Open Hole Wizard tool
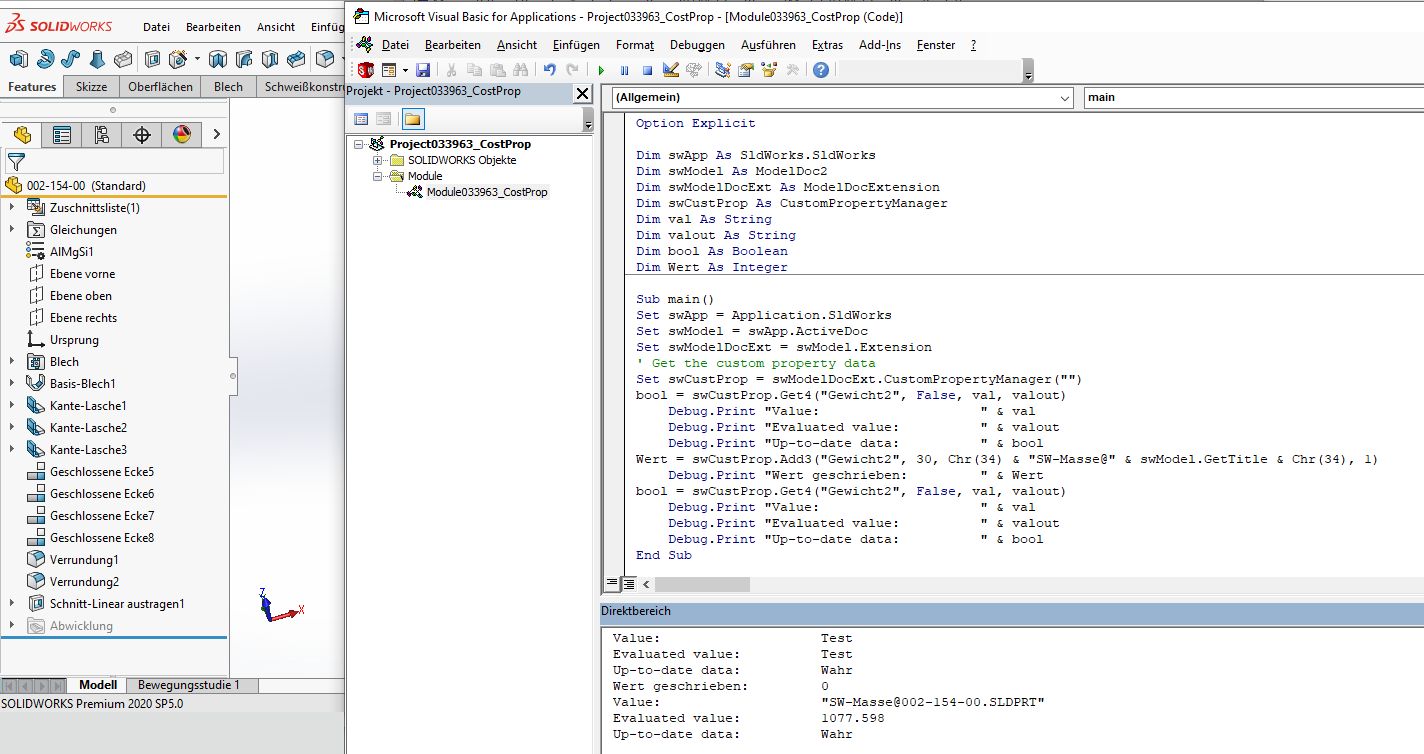The image size is (1424, 754). point(179,58)
